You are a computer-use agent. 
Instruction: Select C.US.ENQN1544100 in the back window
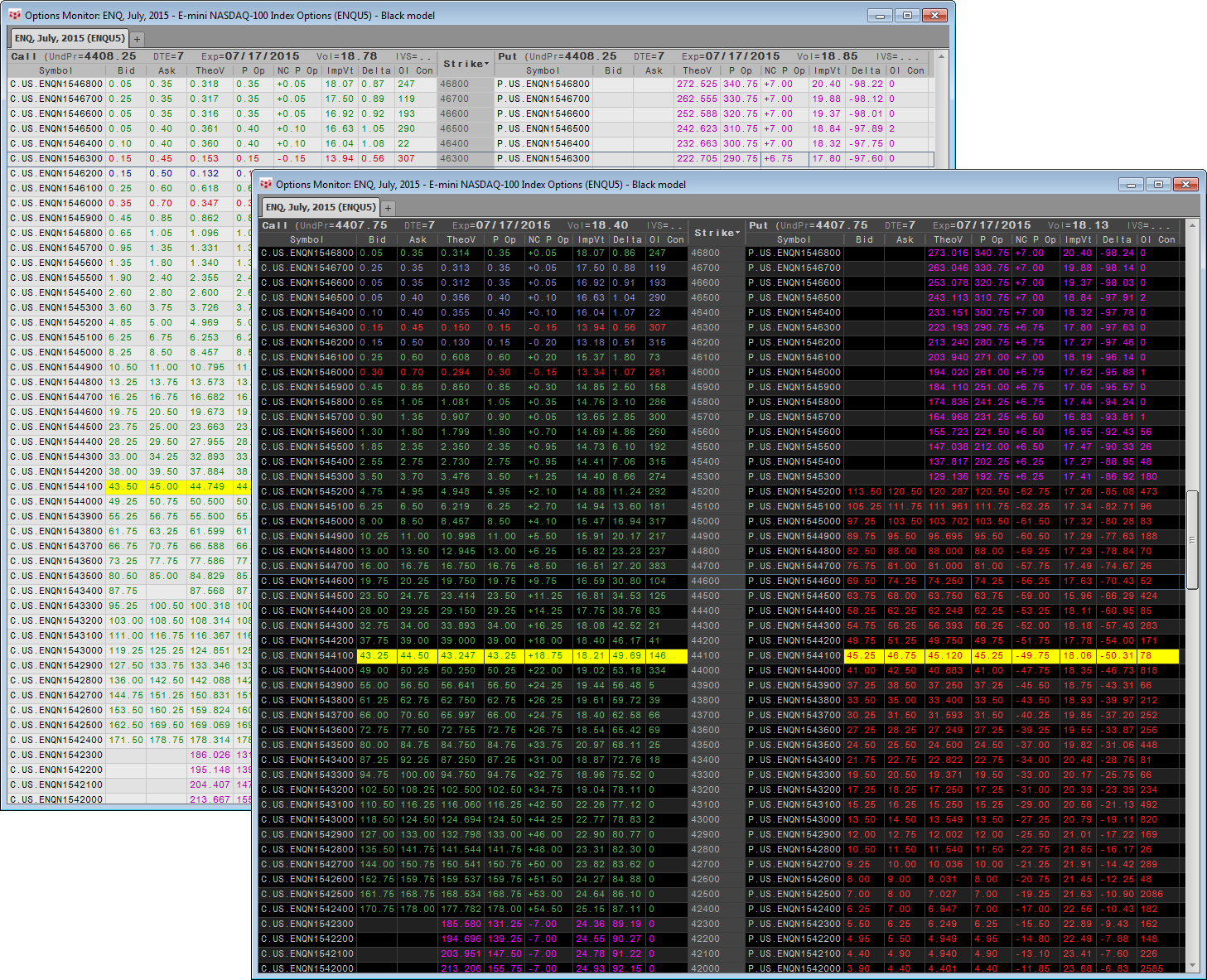pos(56,486)
